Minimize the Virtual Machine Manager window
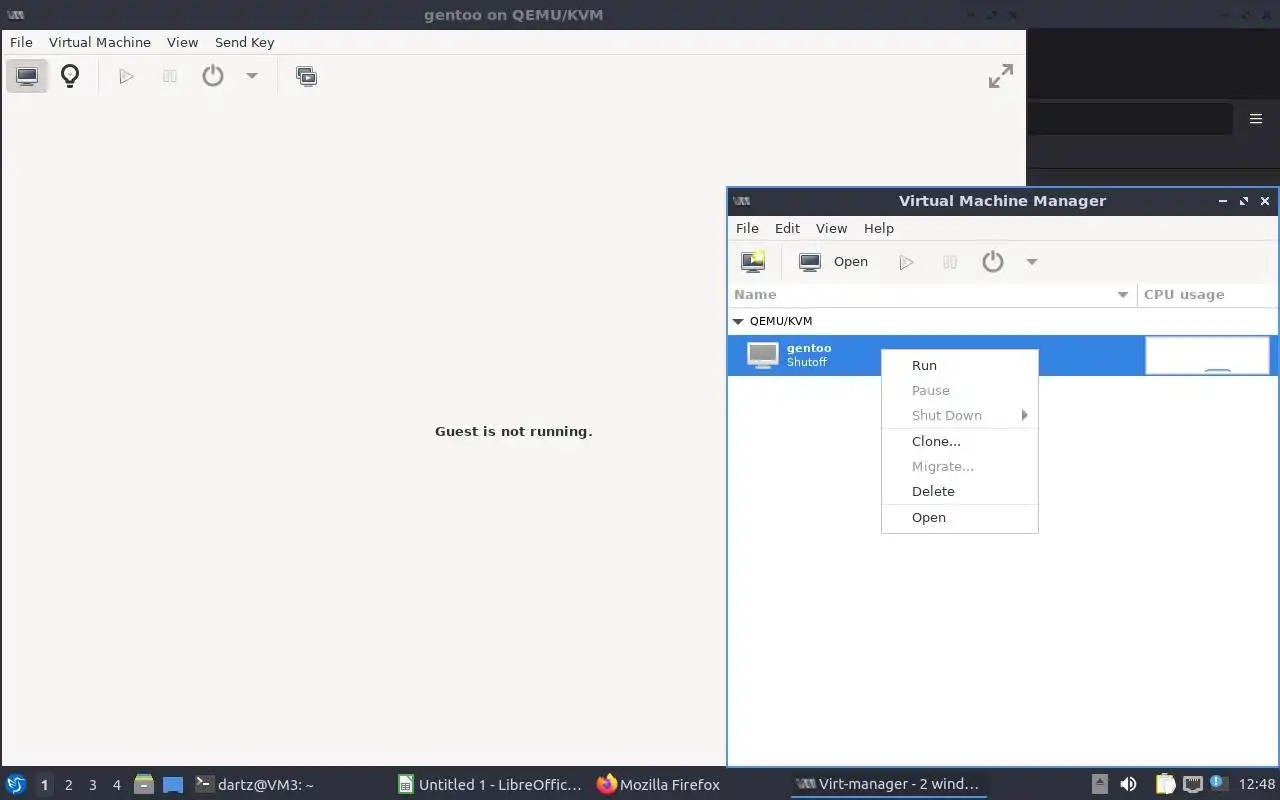1280x800 pixels. point(1222,201)
